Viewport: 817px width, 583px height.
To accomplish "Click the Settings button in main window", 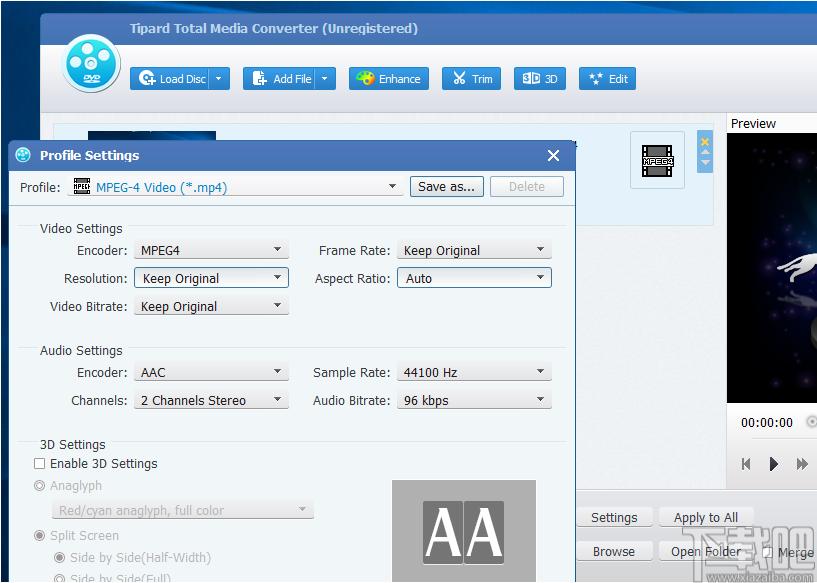I will [614, 517].
